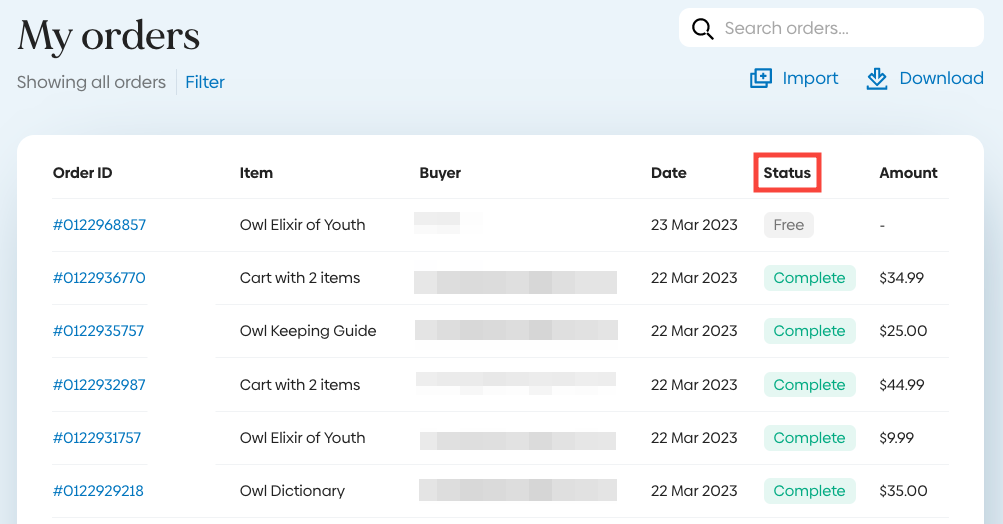Click the Order ID column header
1003x524 pixels.
click(x=82, y=173)
